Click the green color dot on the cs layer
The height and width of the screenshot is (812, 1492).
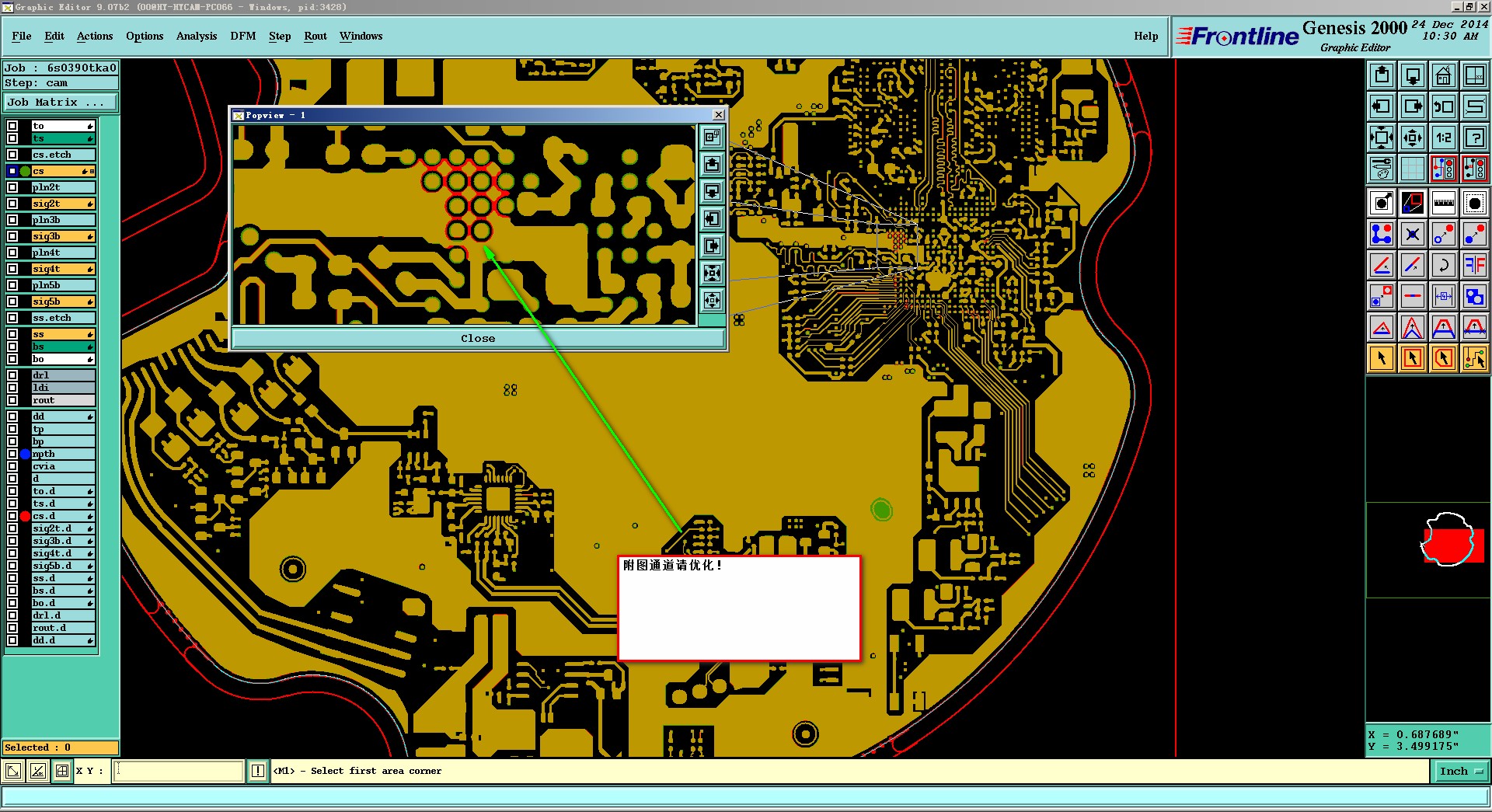point(25,171)
